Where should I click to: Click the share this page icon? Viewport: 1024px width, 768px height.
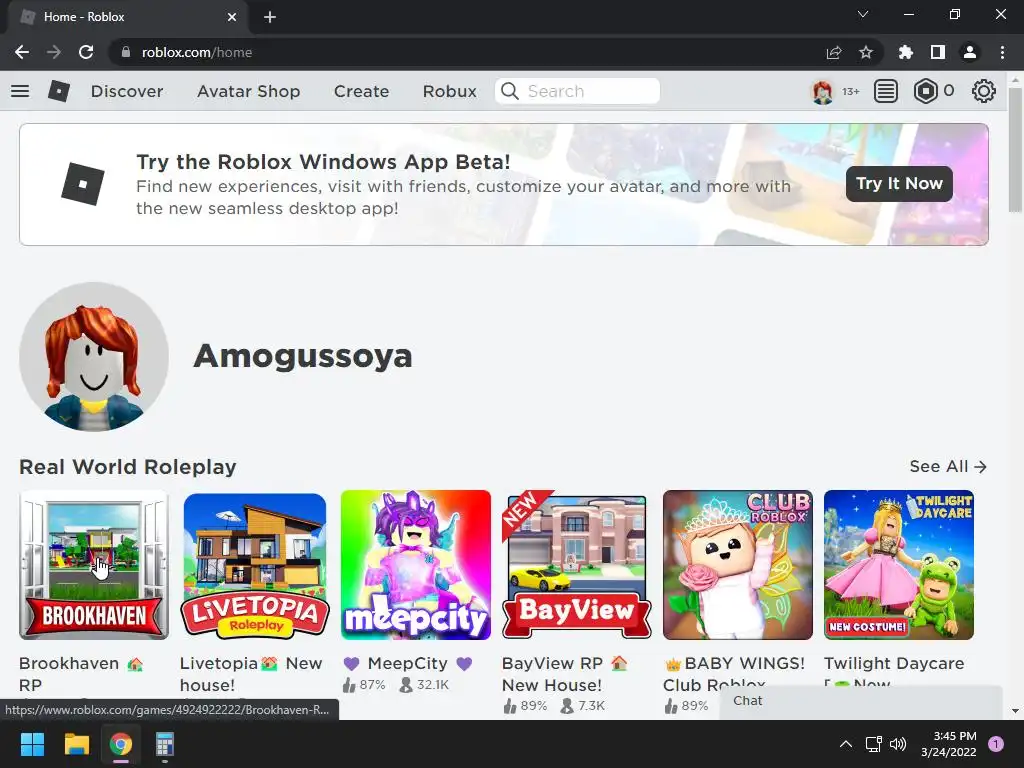(834, 52)
